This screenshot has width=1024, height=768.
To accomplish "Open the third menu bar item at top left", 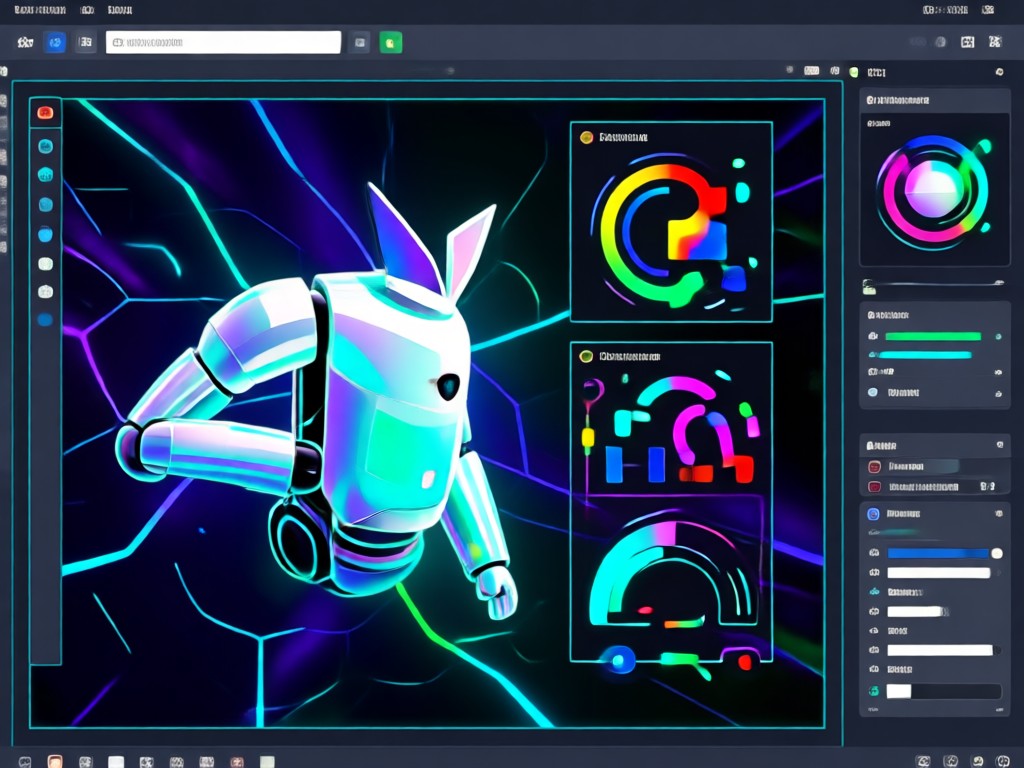I will point(120,10).
